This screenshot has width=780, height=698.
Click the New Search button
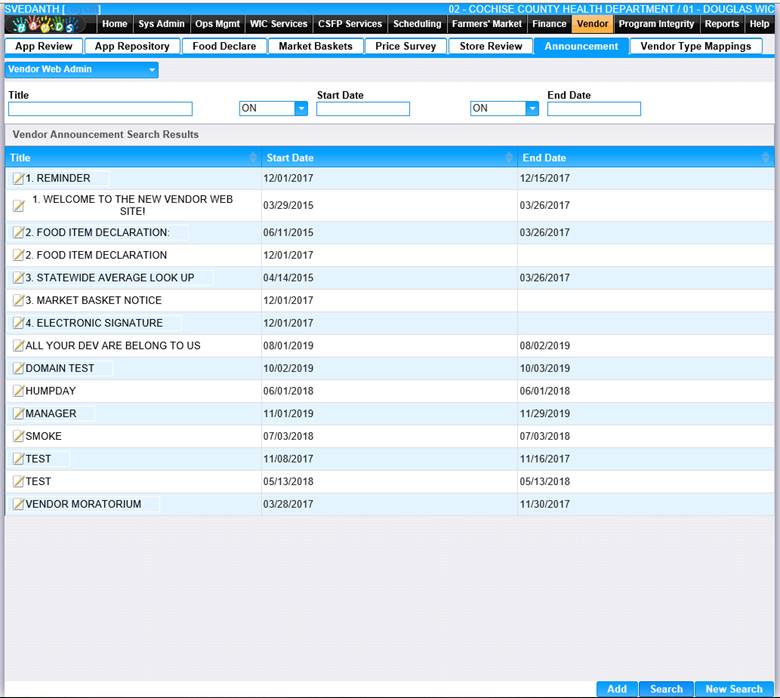click(734, 689)
